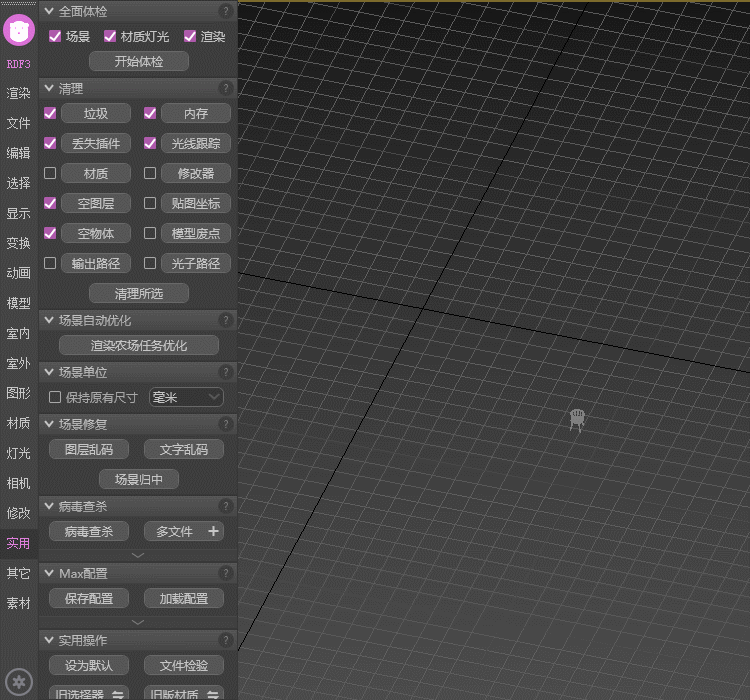This screenshot has height=700, width=750.
Task: Switch to the 灯光 sidebar tab
Action: click(19, 453)
